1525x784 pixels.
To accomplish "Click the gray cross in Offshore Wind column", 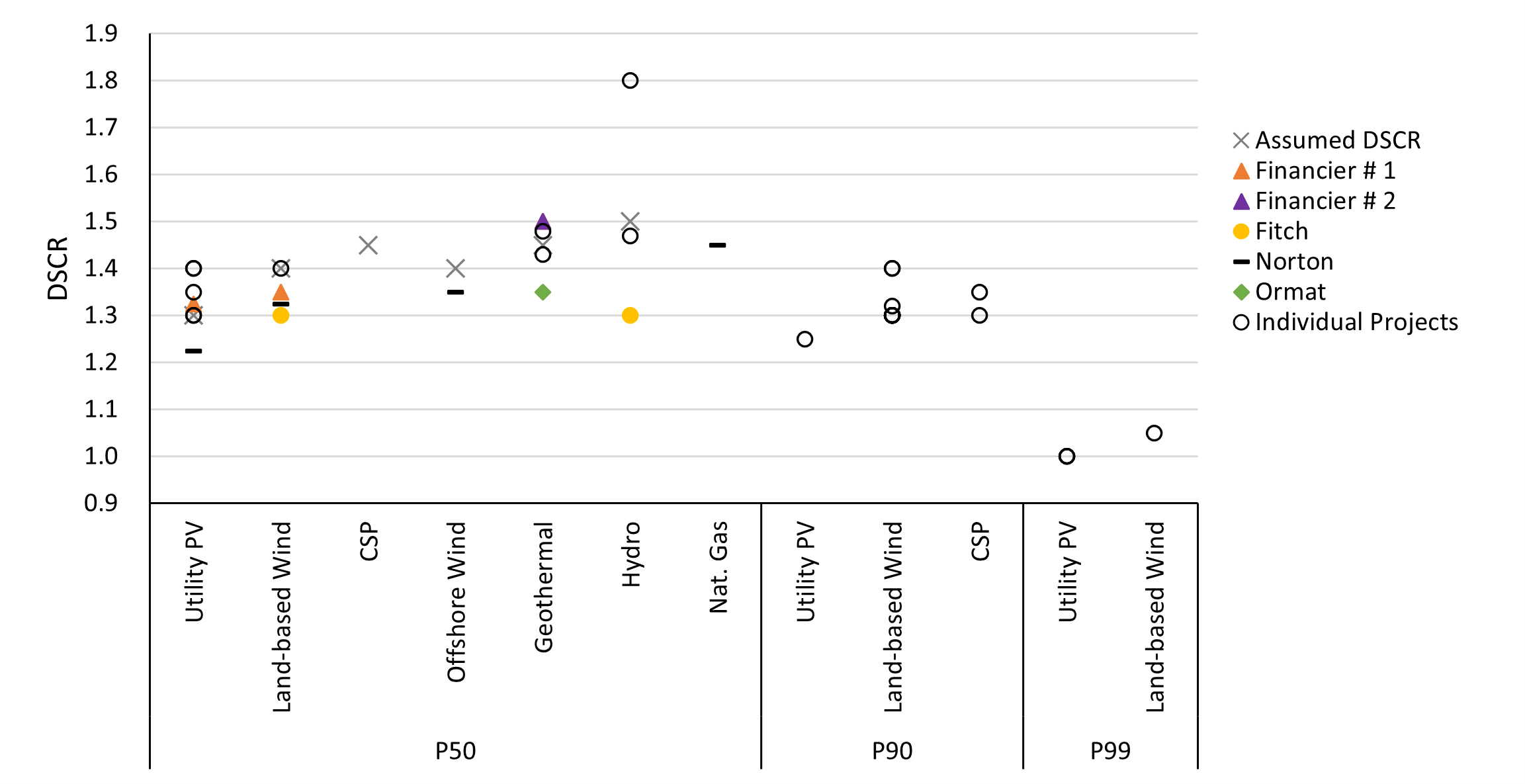I will [x=455, y=269].
